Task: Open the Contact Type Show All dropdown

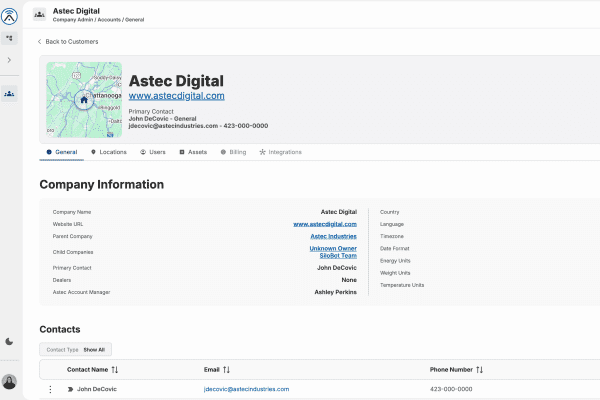Action: pos(77,350)
